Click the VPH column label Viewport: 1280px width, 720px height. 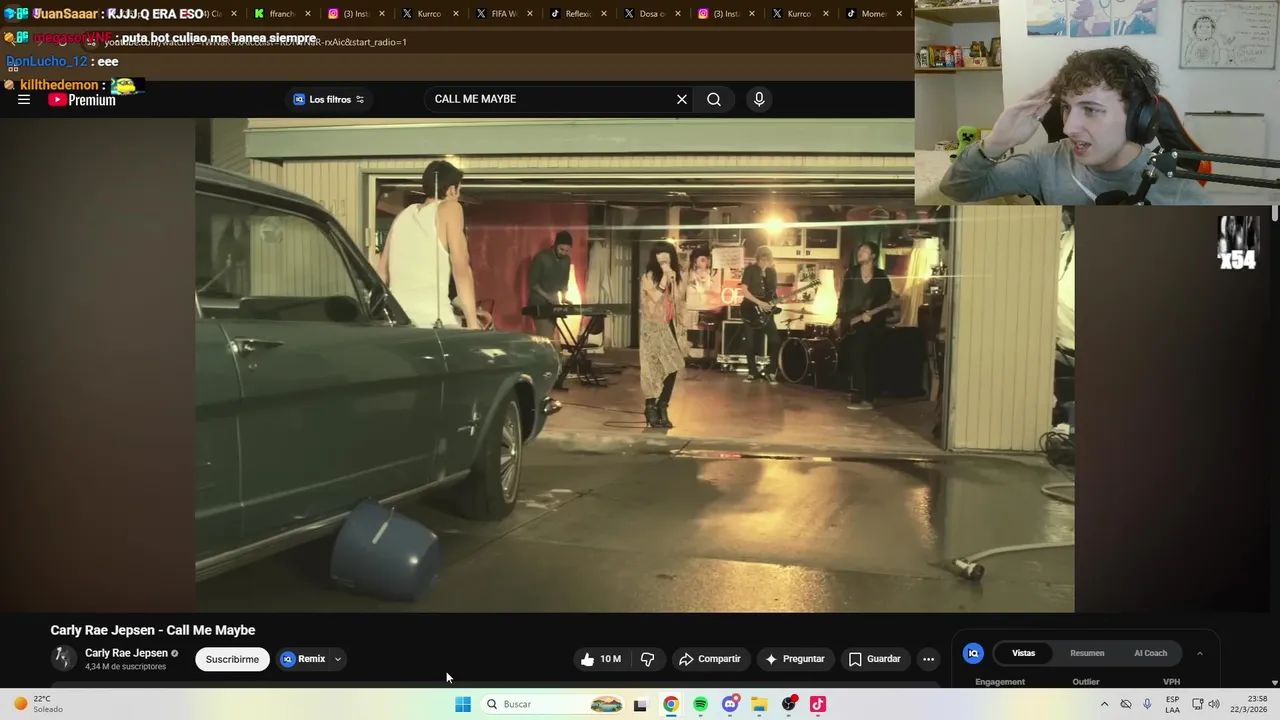1172,682
